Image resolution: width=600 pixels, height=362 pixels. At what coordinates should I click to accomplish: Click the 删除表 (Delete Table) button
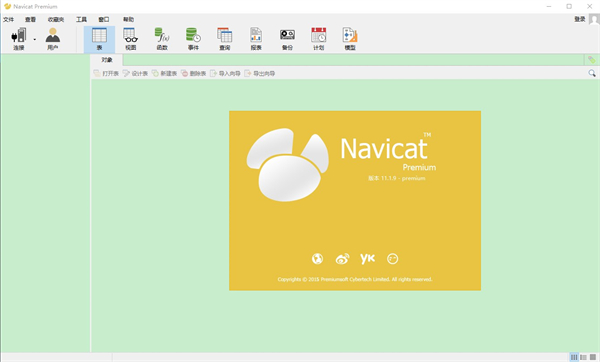[x=194, y=73]
